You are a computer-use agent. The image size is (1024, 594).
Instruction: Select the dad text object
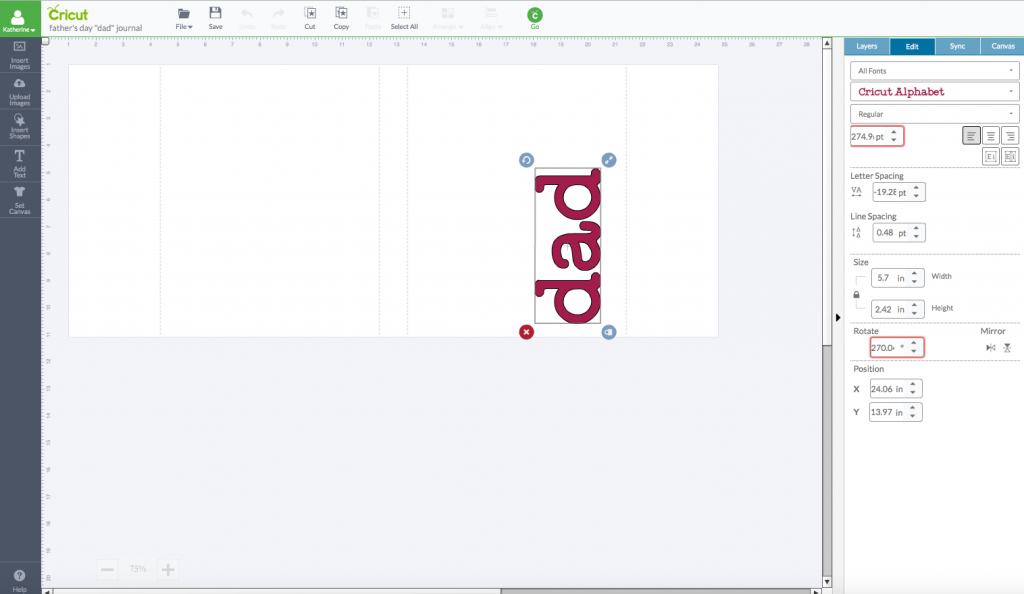[x=568, y=245]
